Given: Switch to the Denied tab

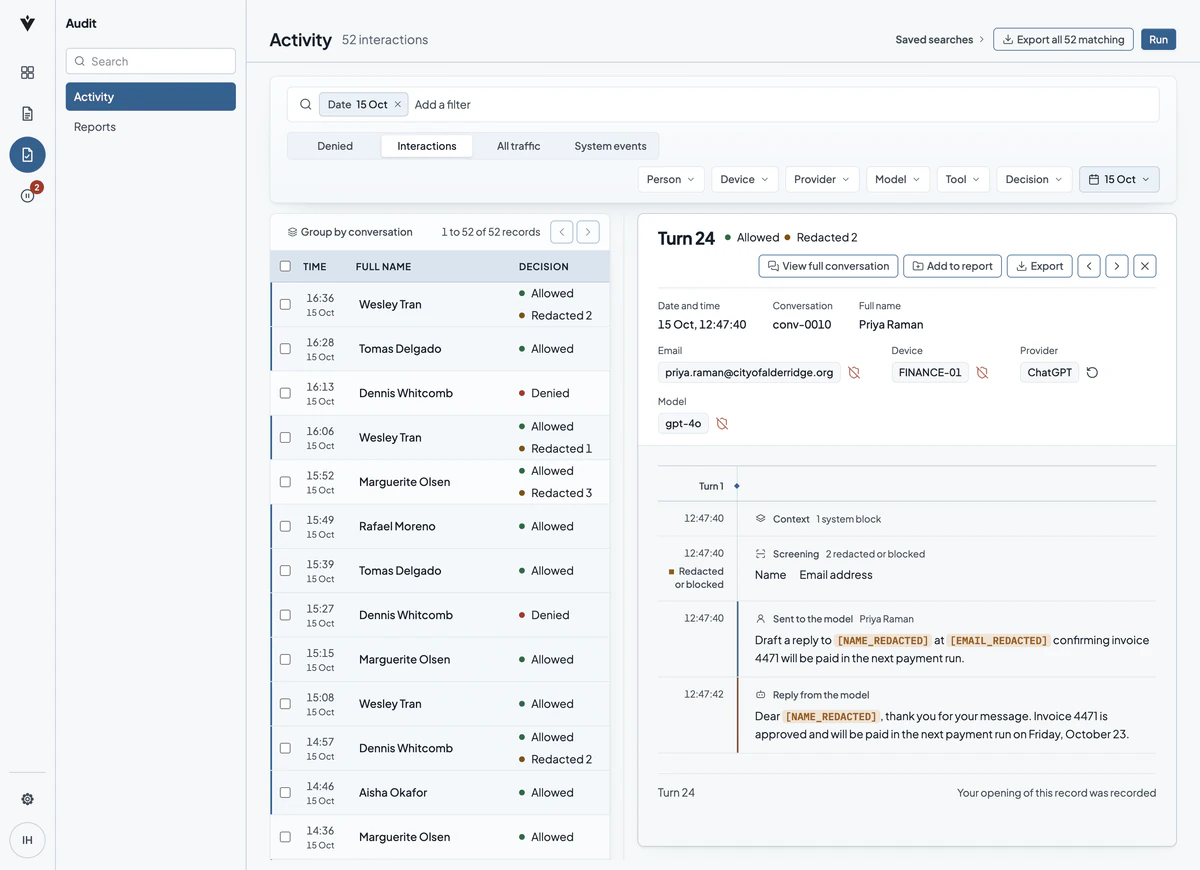Looking at the screenshot, I should pos(335,146).
